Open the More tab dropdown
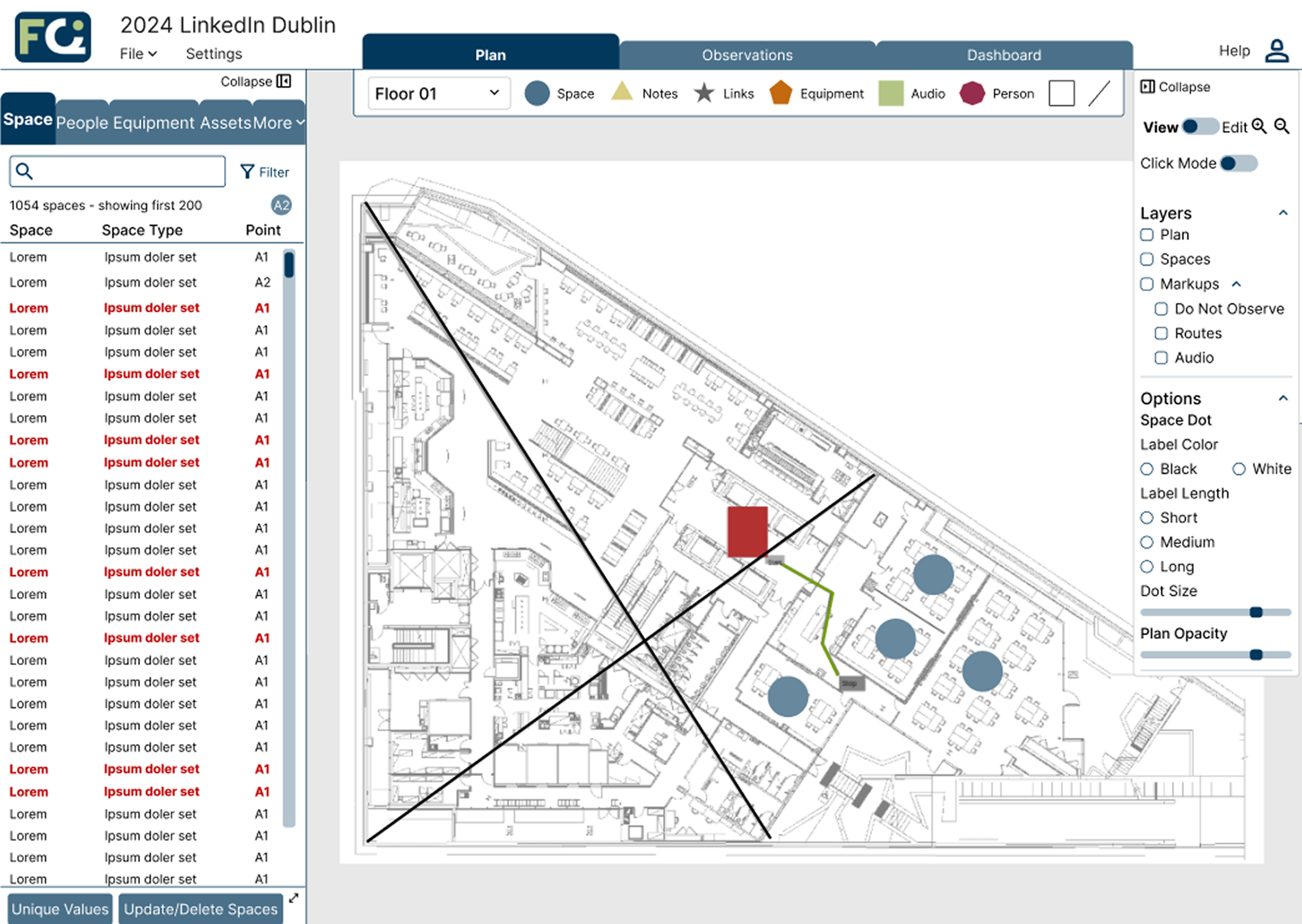 point(278,122)
